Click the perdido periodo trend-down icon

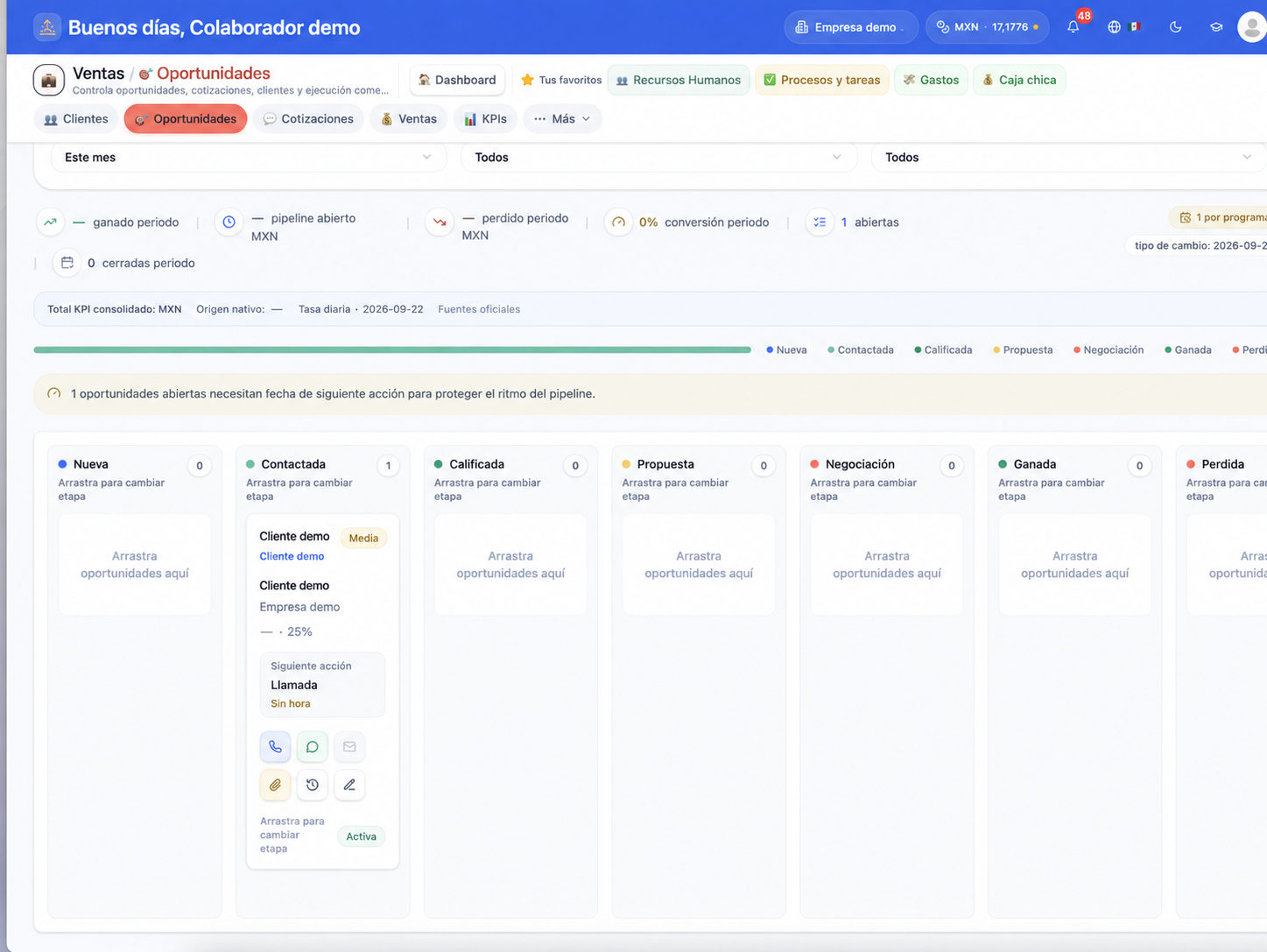[x=440, y=222]
